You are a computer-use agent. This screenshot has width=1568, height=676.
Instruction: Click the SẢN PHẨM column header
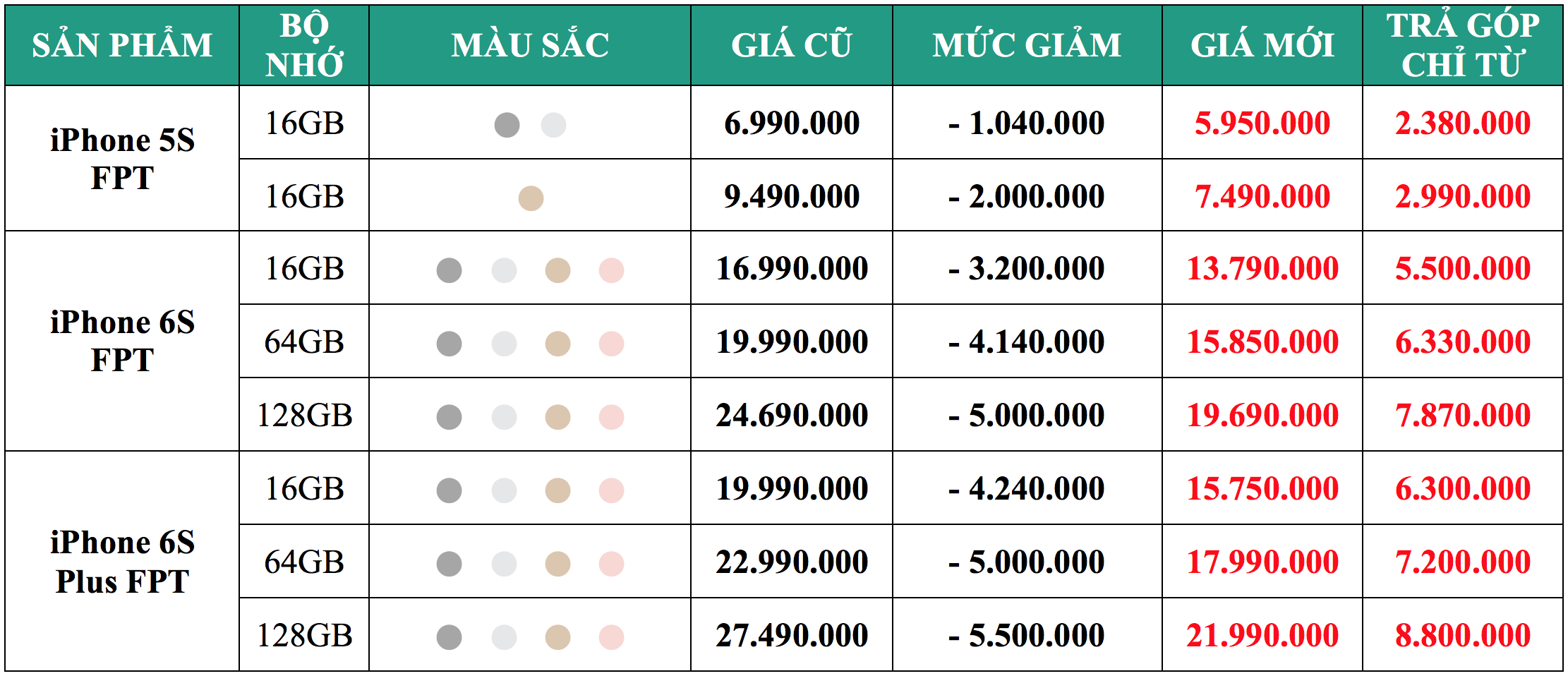pos(122,45)
